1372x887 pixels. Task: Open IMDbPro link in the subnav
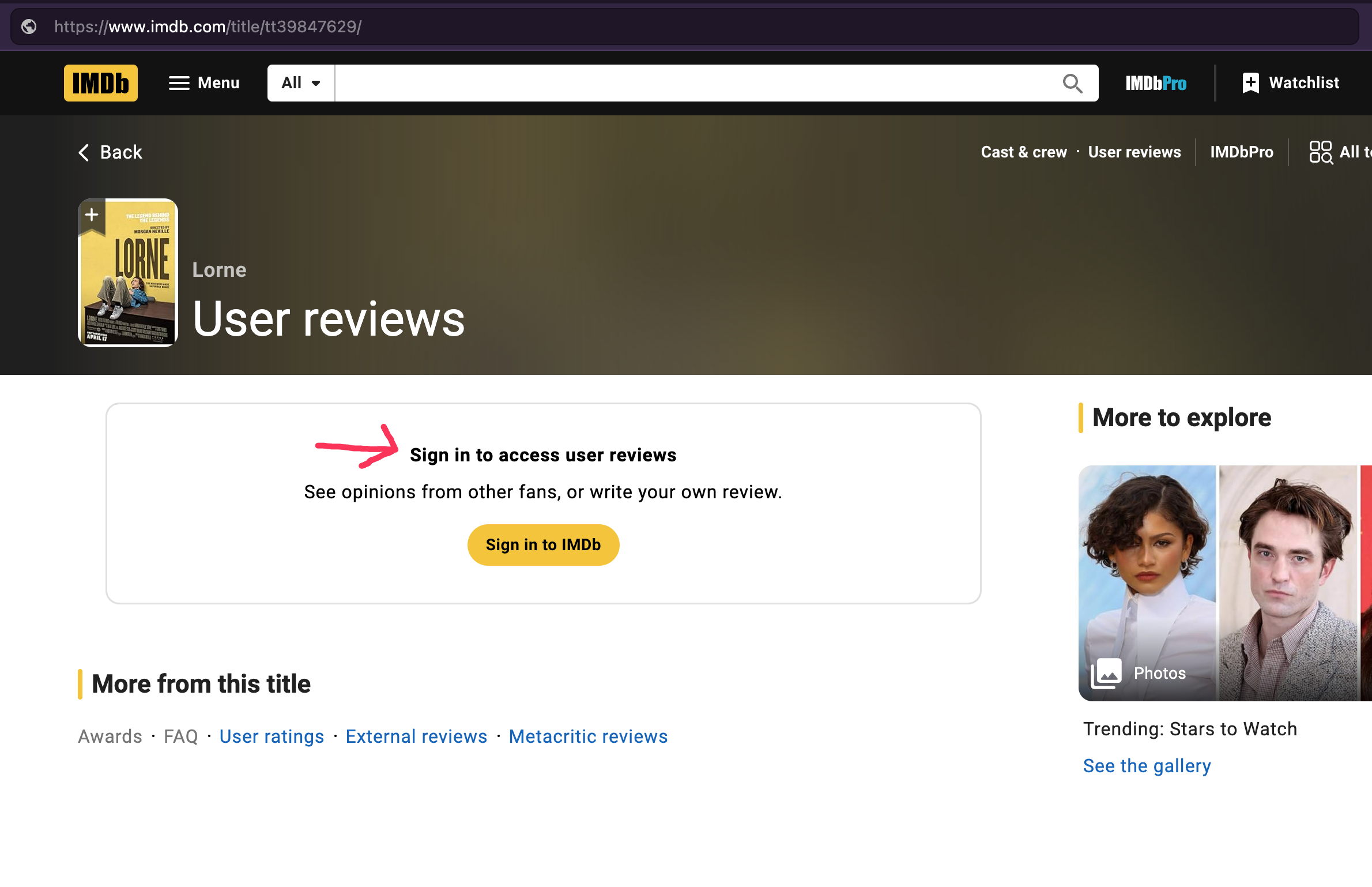click(1241, 152)
